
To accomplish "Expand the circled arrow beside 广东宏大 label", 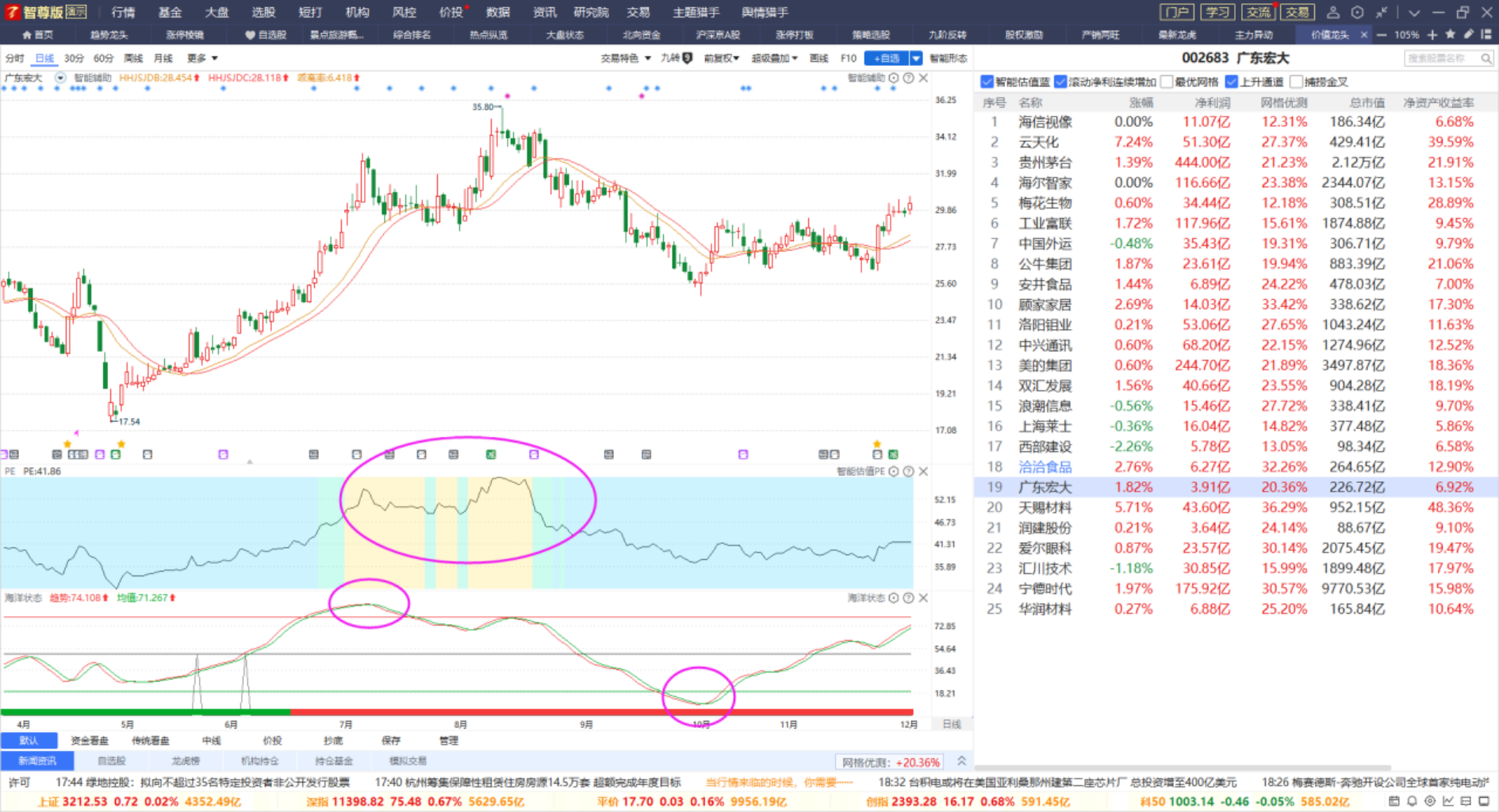I will [60, 78].
